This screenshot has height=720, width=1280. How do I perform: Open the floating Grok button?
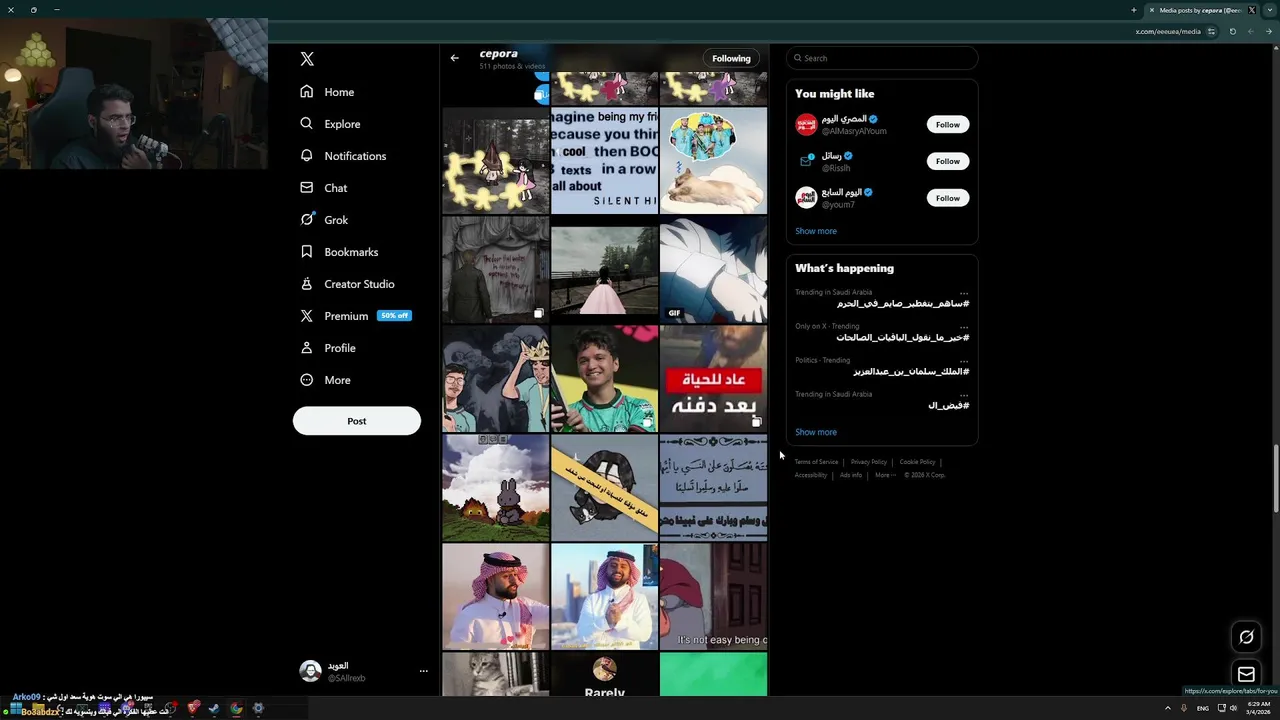pos(1246,637)
